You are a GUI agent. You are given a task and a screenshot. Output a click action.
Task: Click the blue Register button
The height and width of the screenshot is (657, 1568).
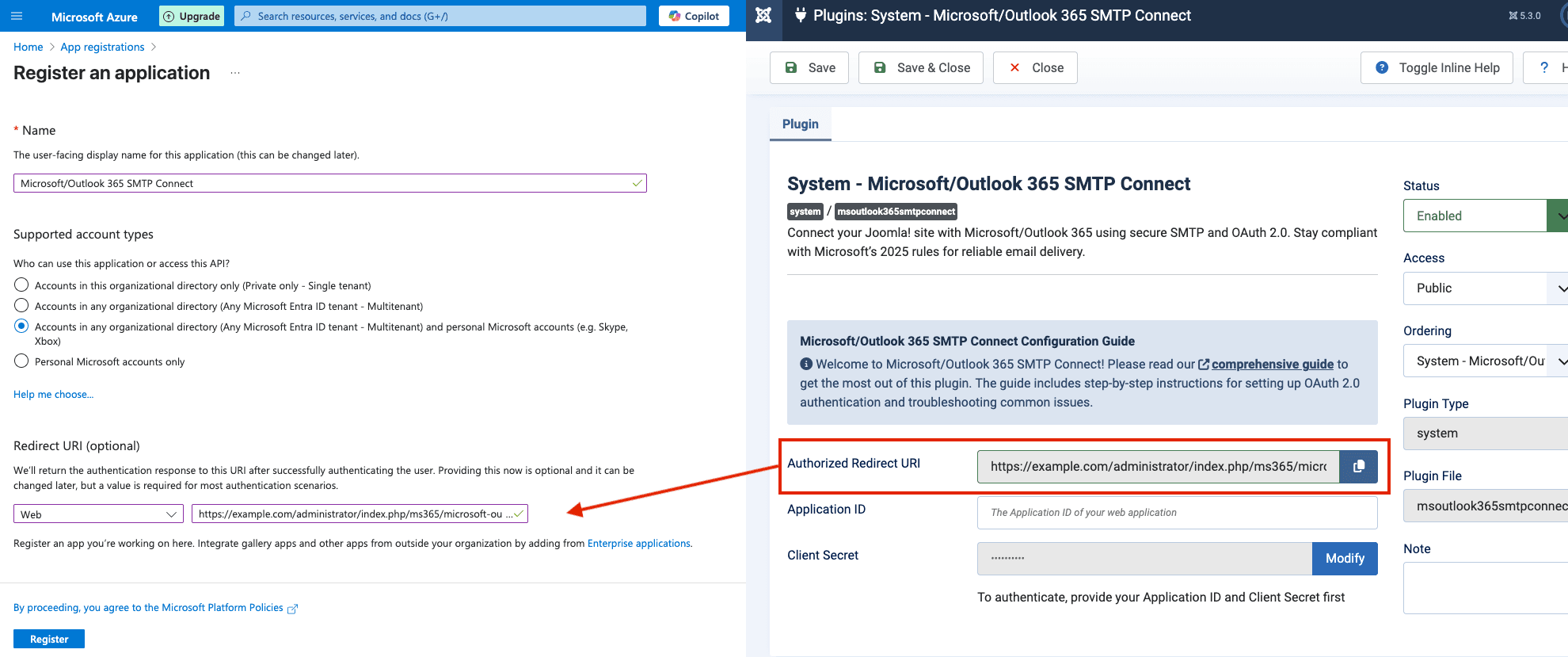pyautogui.click(x=49, y=639)
